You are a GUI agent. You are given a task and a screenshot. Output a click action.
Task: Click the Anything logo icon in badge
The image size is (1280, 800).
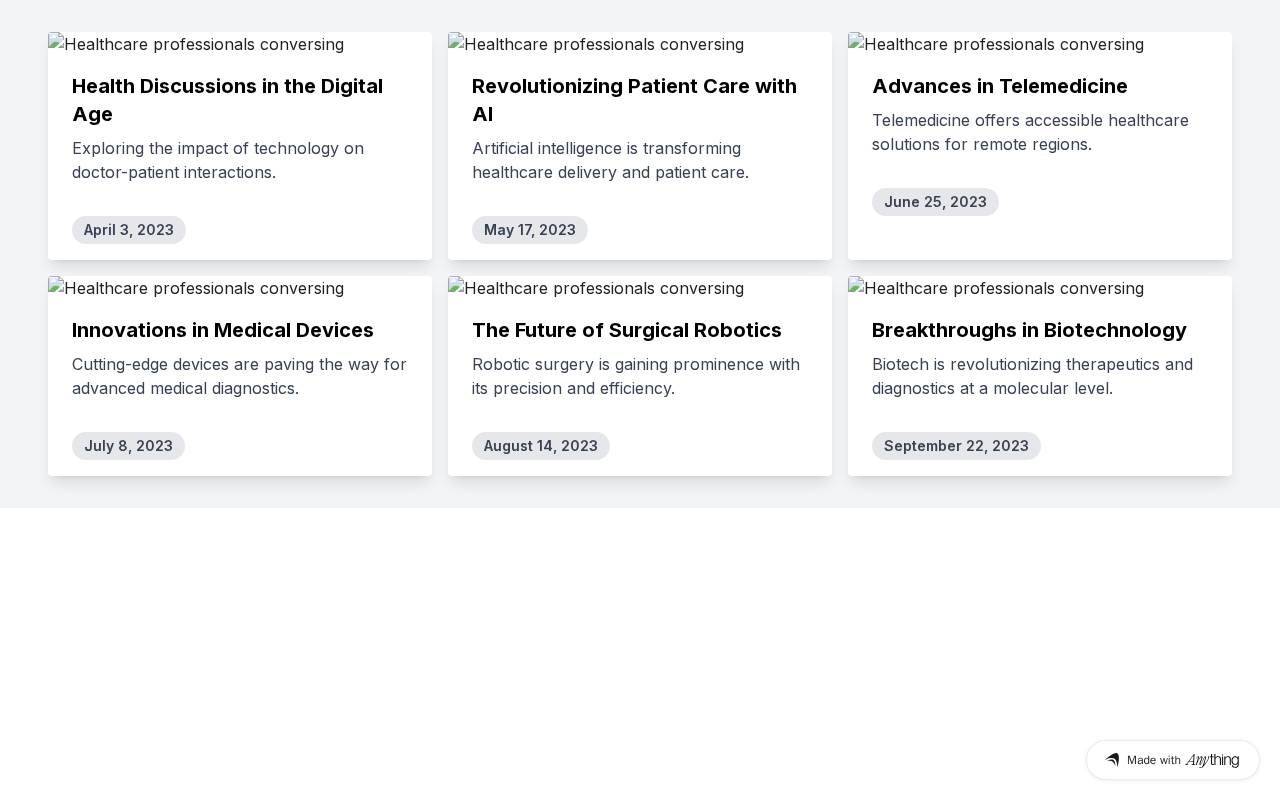[x=1112, y=760]
